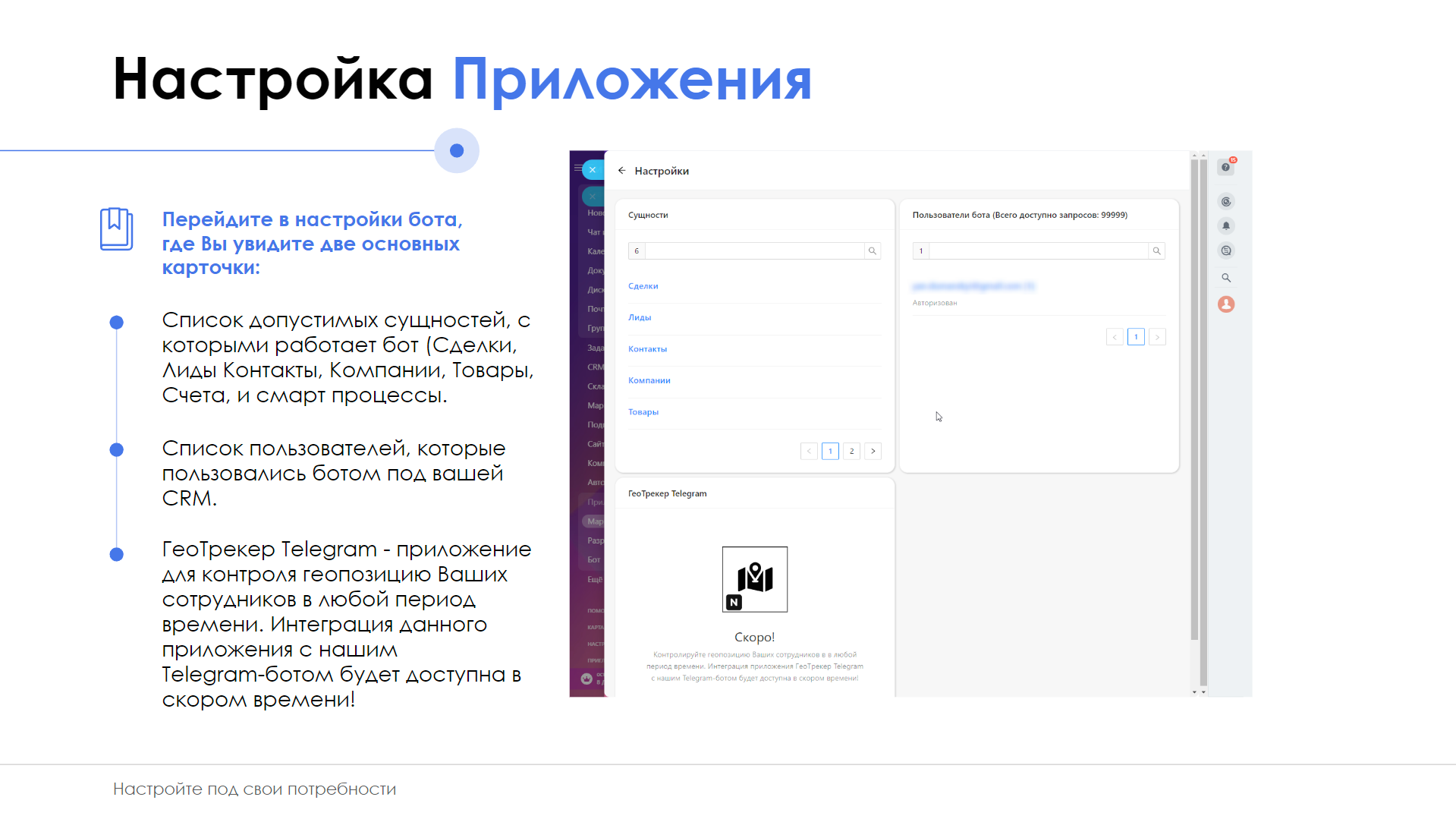Go to page 2 of Сущности list
Viewport: 1456px width, 819px height.
852,452
